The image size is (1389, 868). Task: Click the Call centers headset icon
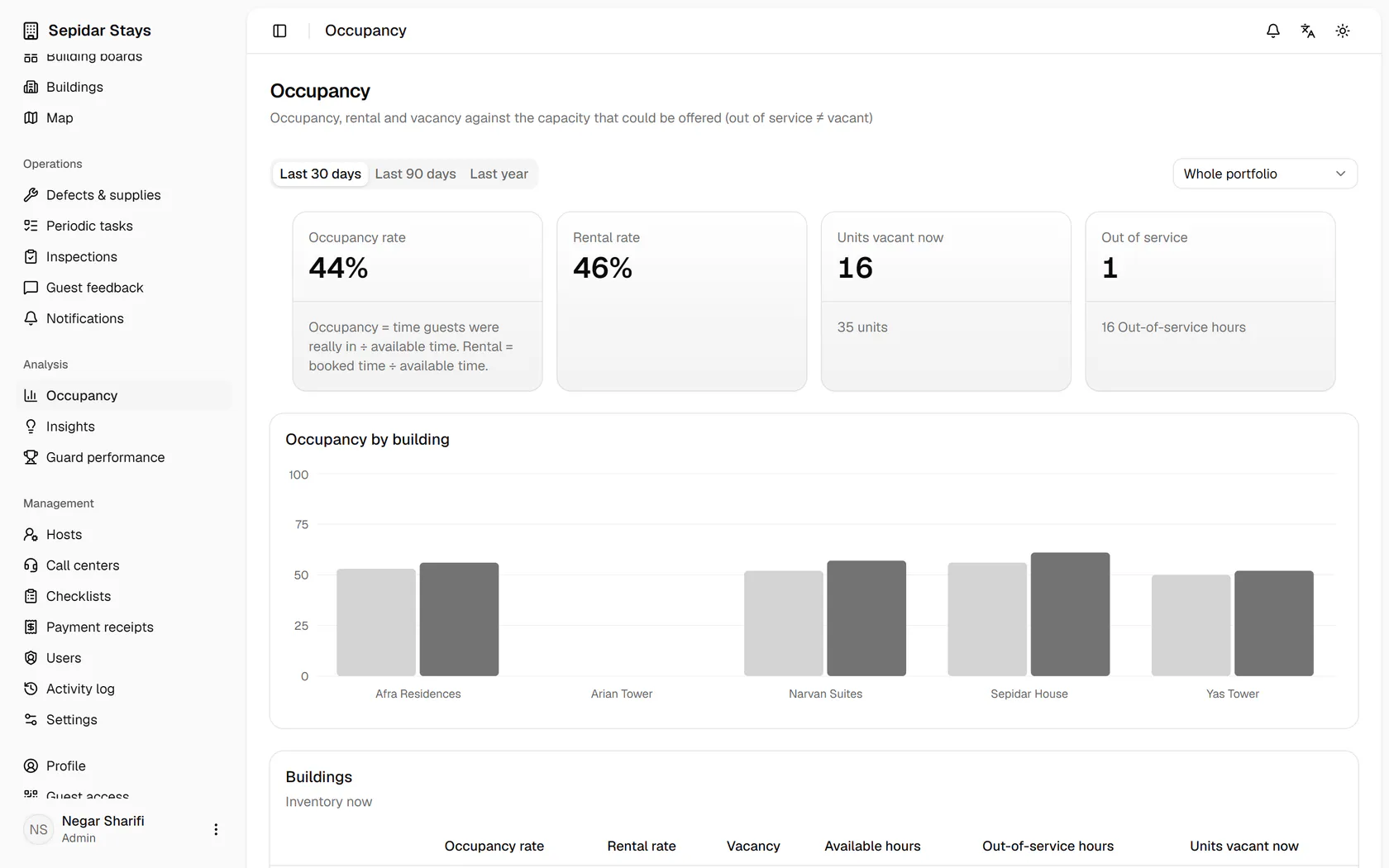click(31, 565)
